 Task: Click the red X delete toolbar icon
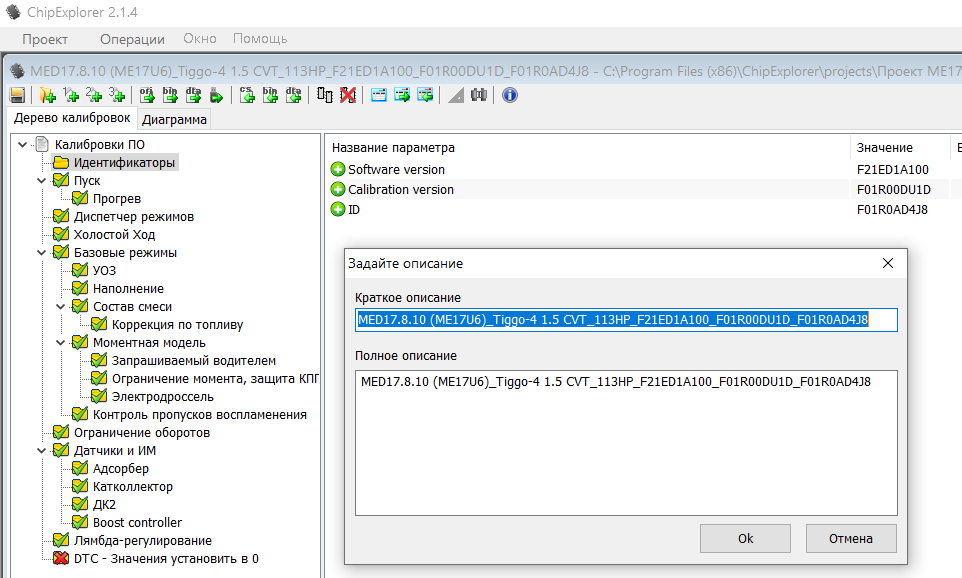[x=347, y=95]
